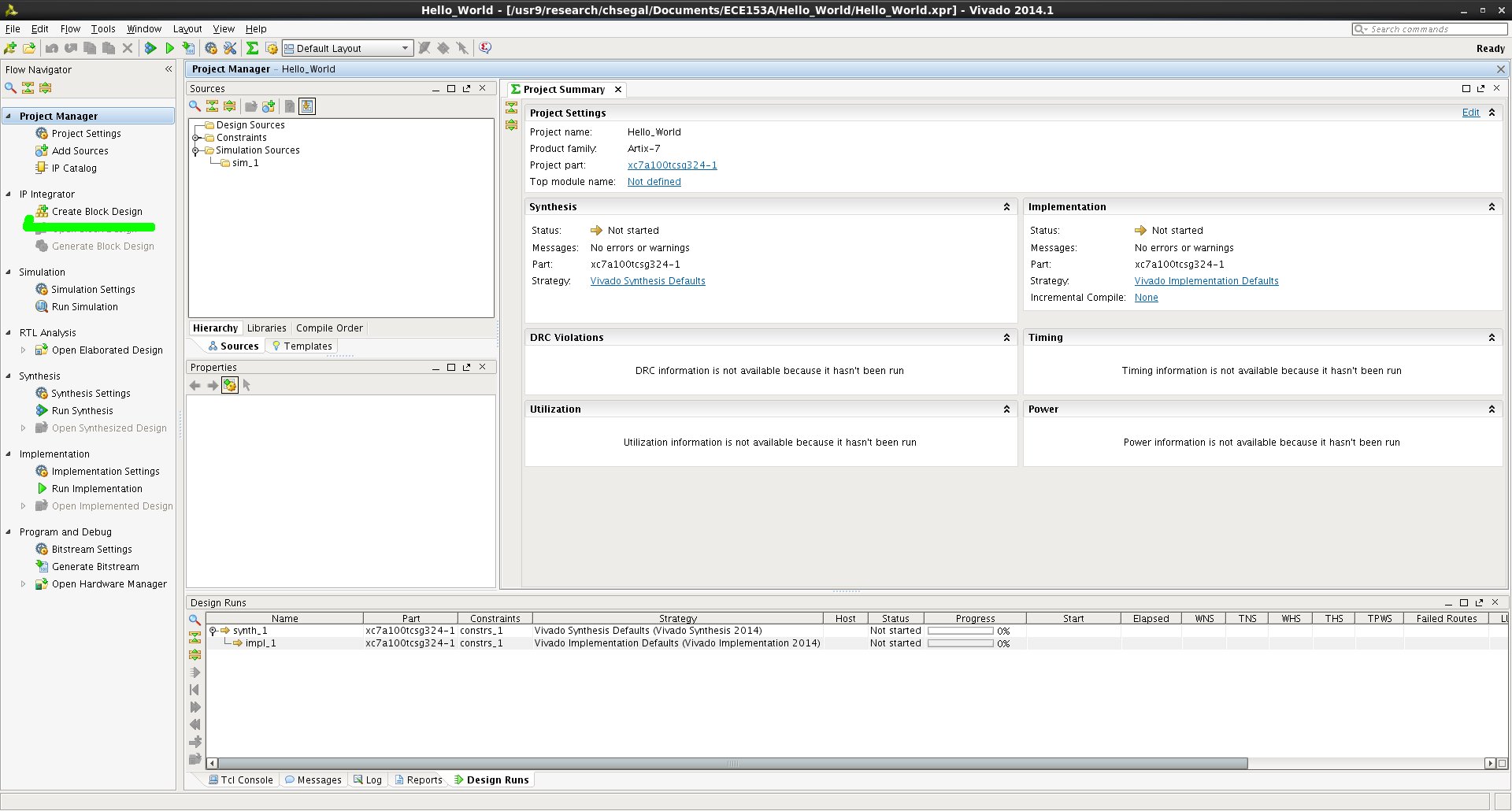Click Create Block Design in Flow Navigator
This screenshot has height=811, width=1512.
[x=97, y=212]
